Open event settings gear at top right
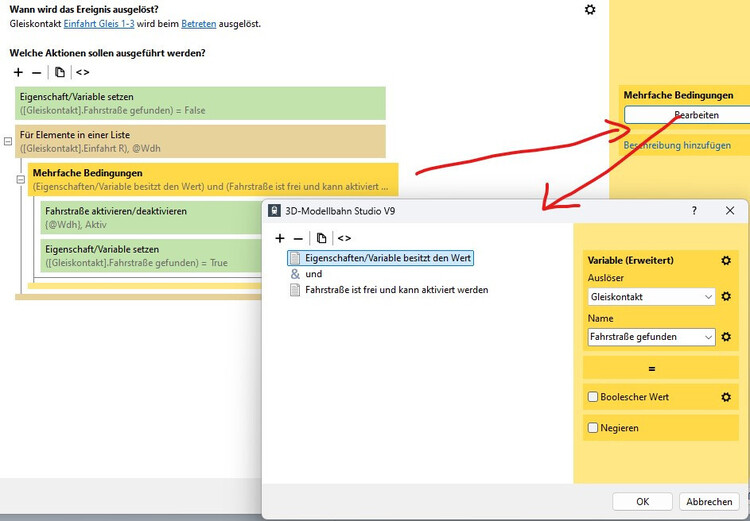750x521 pixels. [x=590, y=9]
